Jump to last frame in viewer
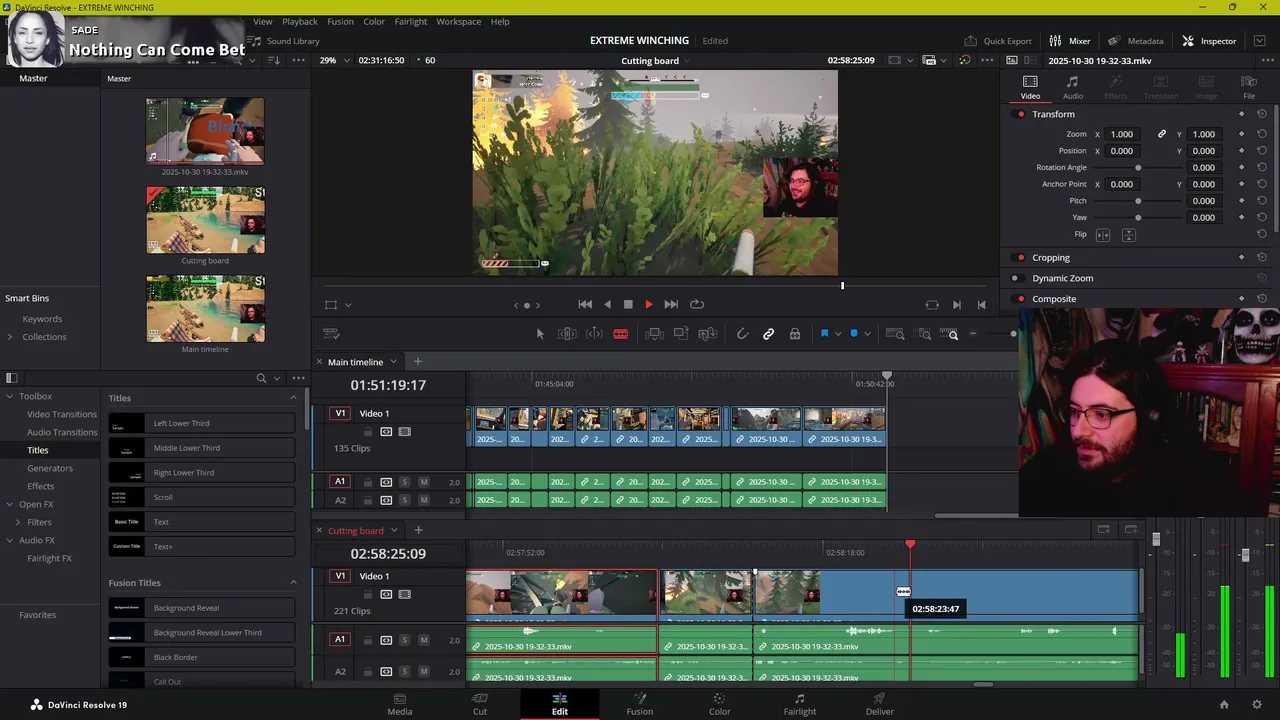The width and height of the screenshot is (1280, 720). [x=671, y=304]
